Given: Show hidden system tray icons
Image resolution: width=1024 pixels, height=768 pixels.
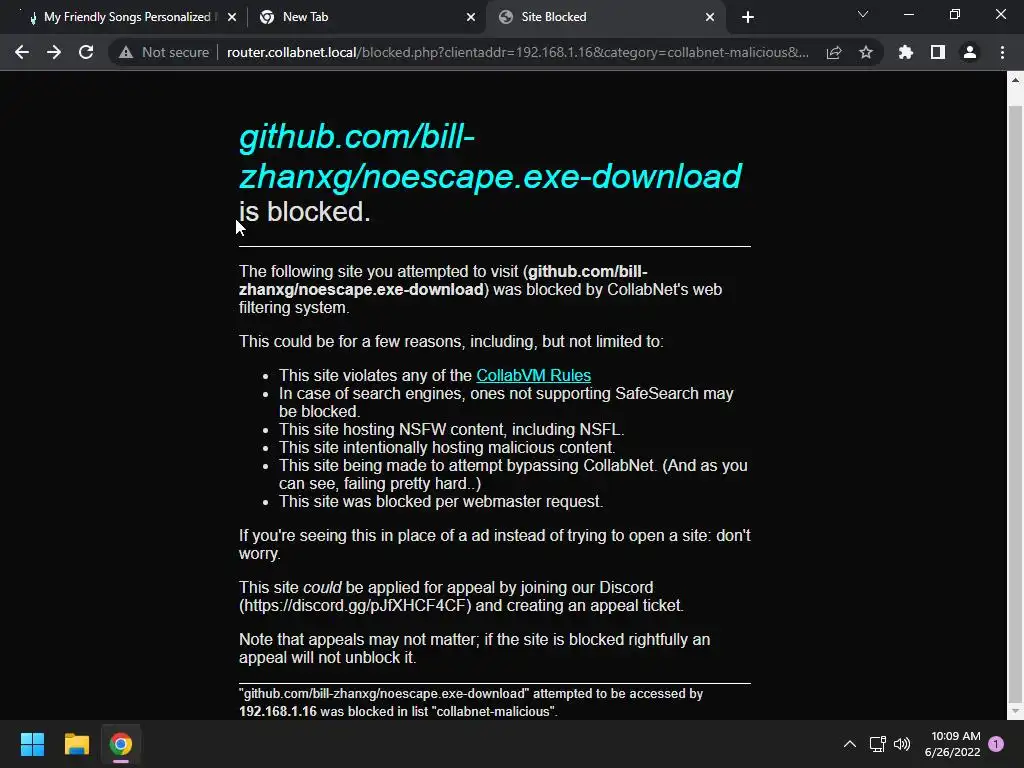Looking at the screenshot, I should 850,744.
